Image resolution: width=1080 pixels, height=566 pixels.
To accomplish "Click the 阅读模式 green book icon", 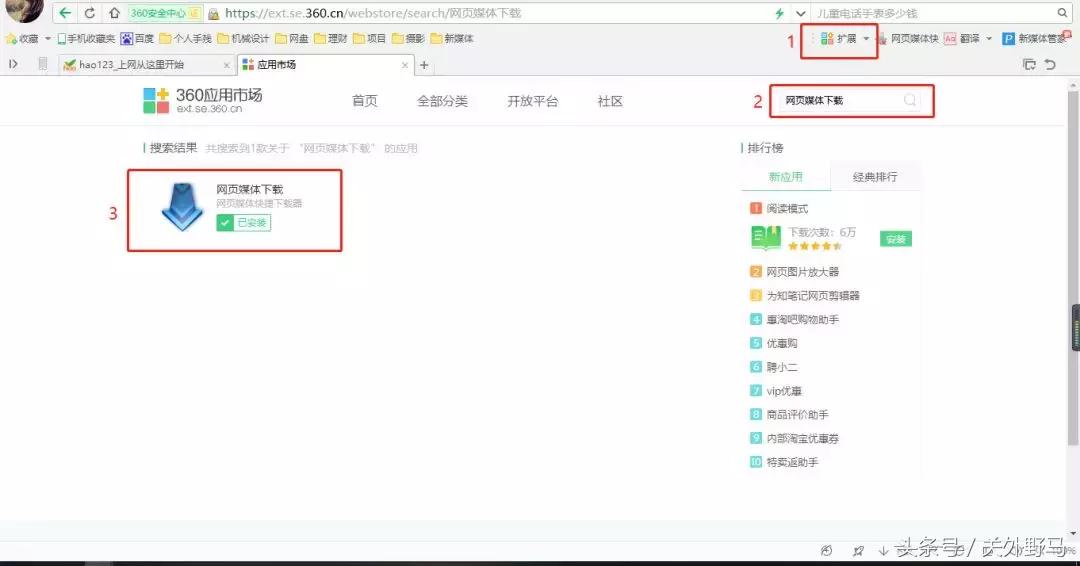I will [x=766, y=238].
